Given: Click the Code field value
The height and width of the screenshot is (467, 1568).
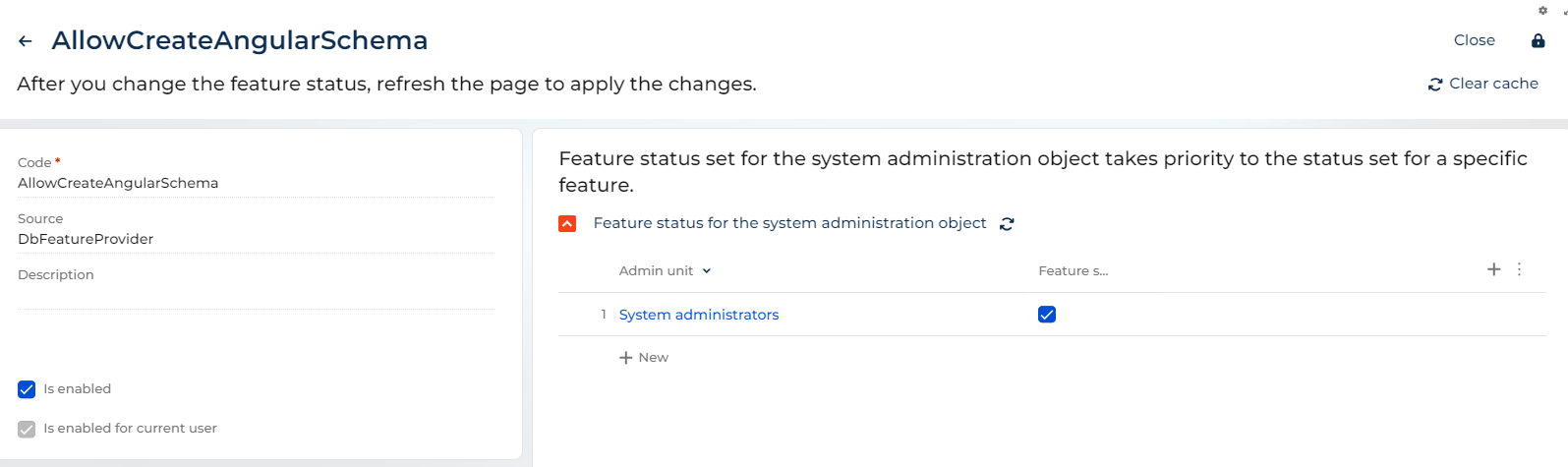Looking at the screenshot, I should click(x=118, y=183).
